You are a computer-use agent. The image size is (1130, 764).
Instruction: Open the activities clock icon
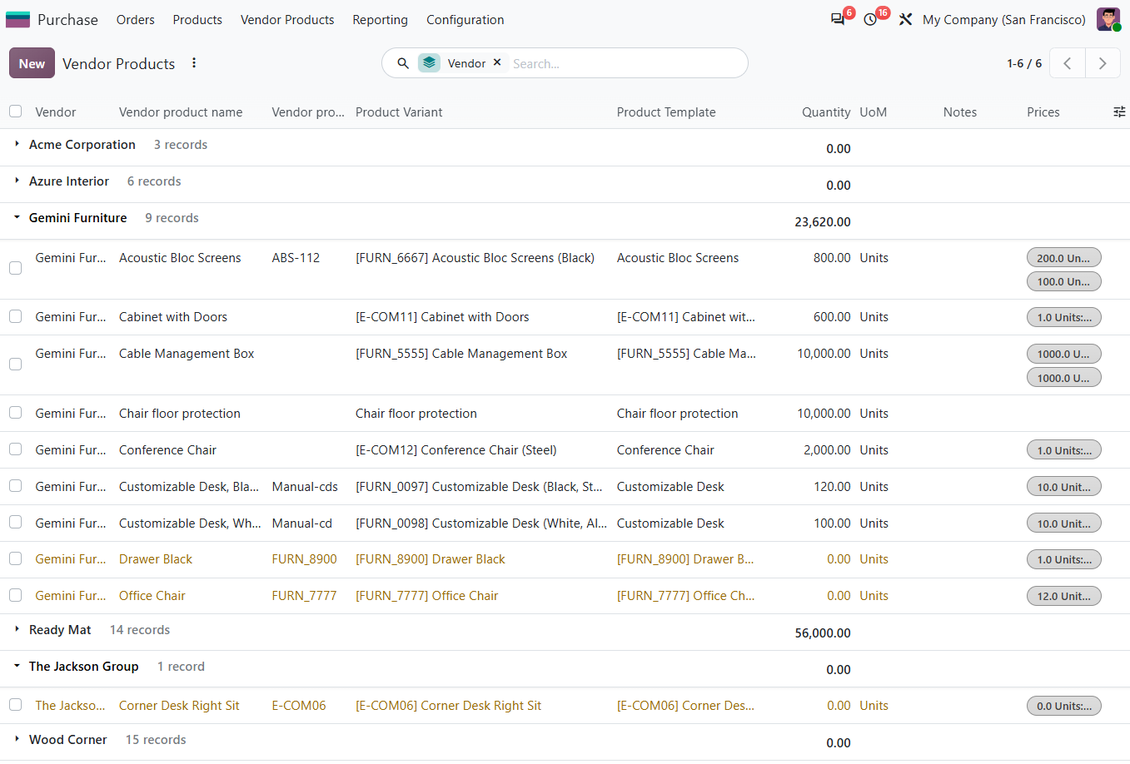(871, 19)
